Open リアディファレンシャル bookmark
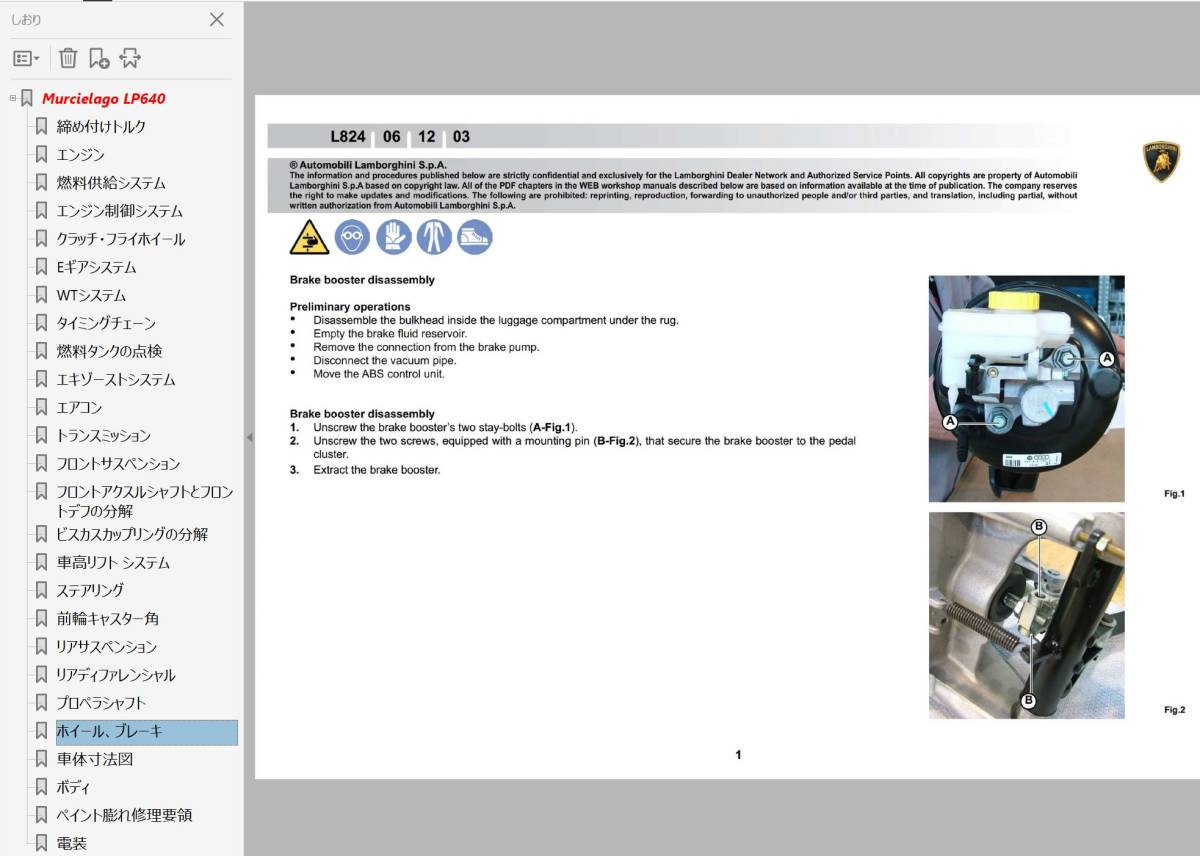Image resolution: width=1200 pixels, height=856 pixels. coord(116,674)
